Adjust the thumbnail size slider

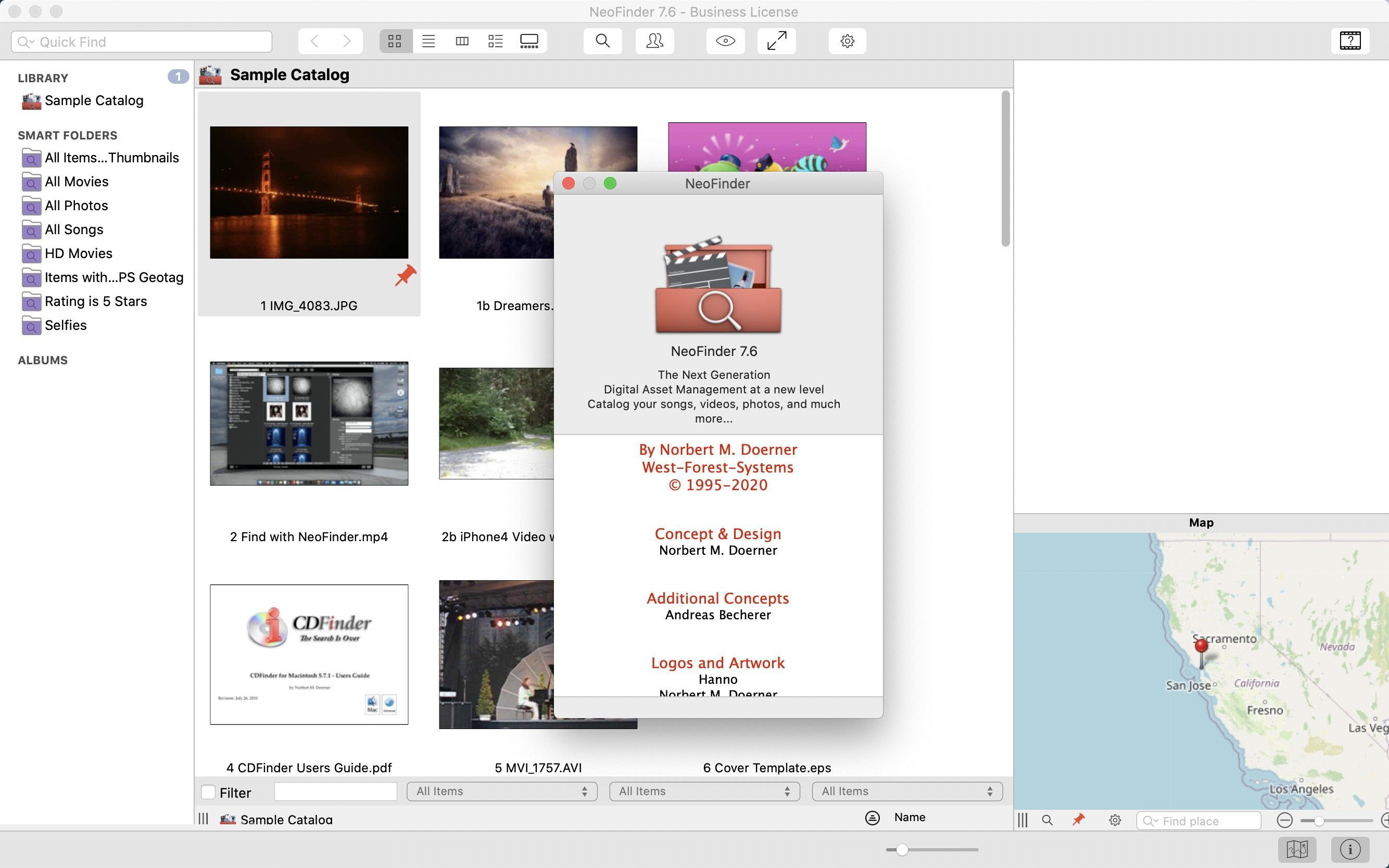(x=902, y=850)
